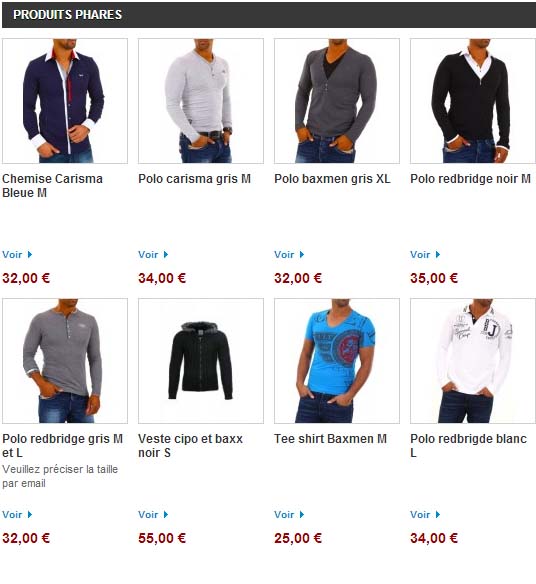Image resolution: width=536 pixels, height=584 pixels.
Task: Click Voir arrow under Polo redbridge noir M
Action: click(438, 255)
